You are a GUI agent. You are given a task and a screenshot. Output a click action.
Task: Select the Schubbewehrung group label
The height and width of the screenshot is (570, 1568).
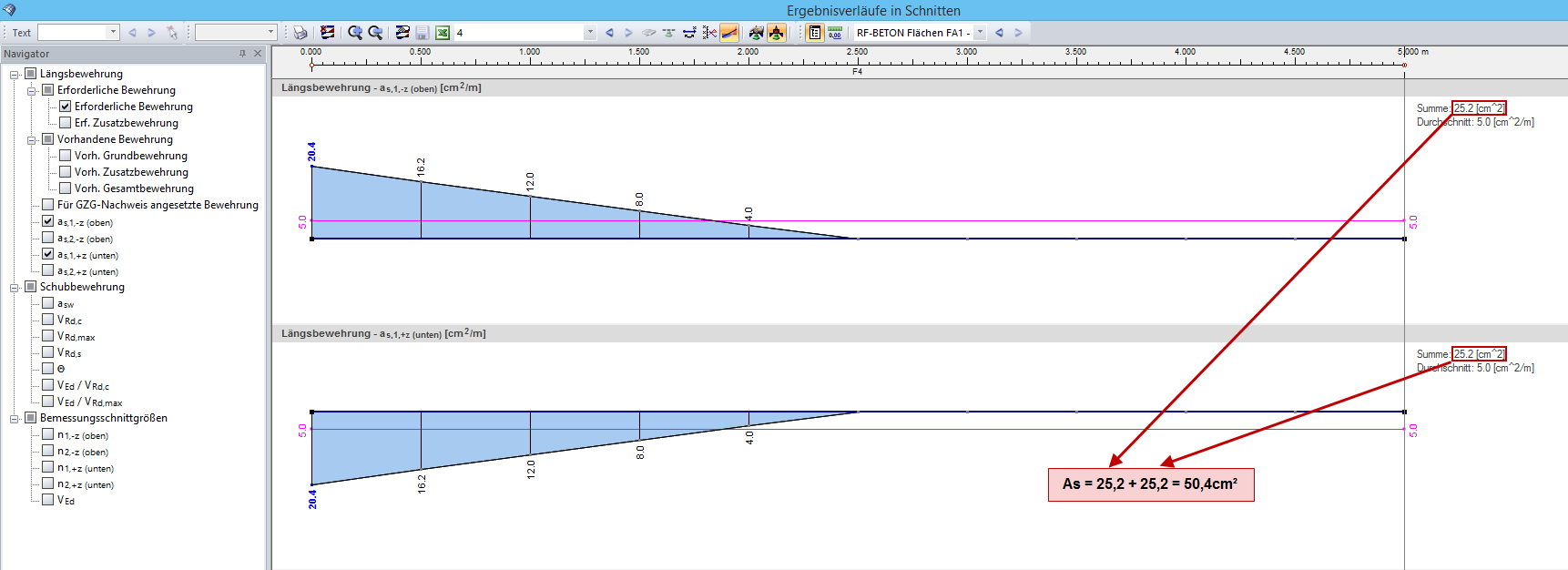pos(82,287)
